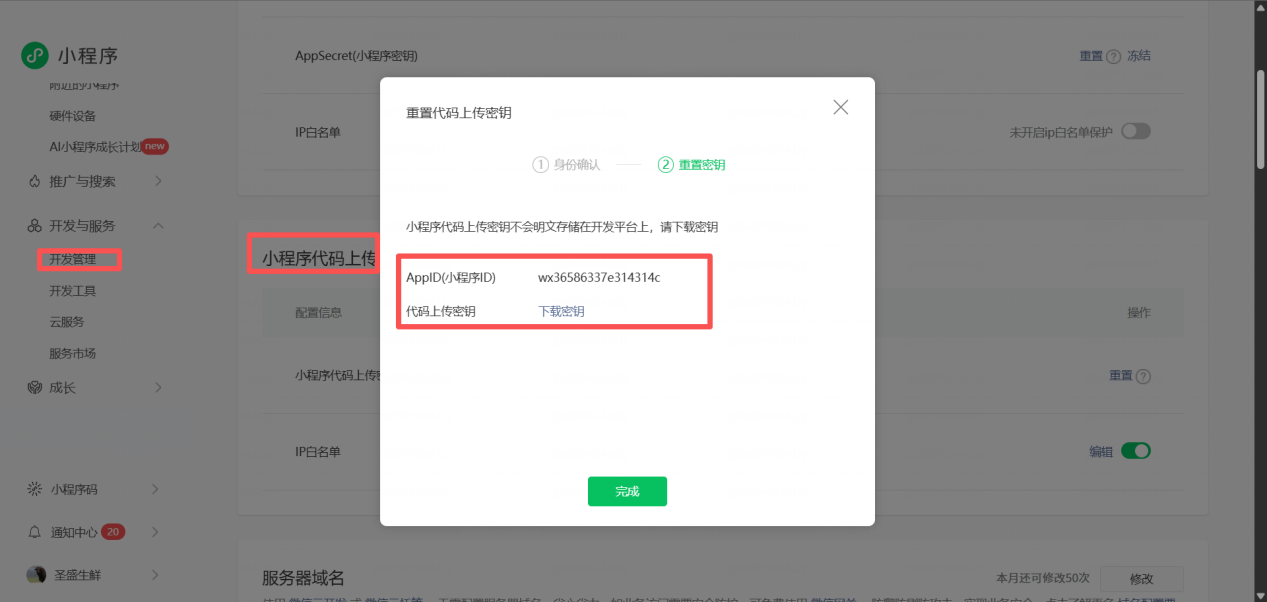Screen dimensions: 1267x602
Task: Click the 通知中心 bell icon
Action: 35,532
